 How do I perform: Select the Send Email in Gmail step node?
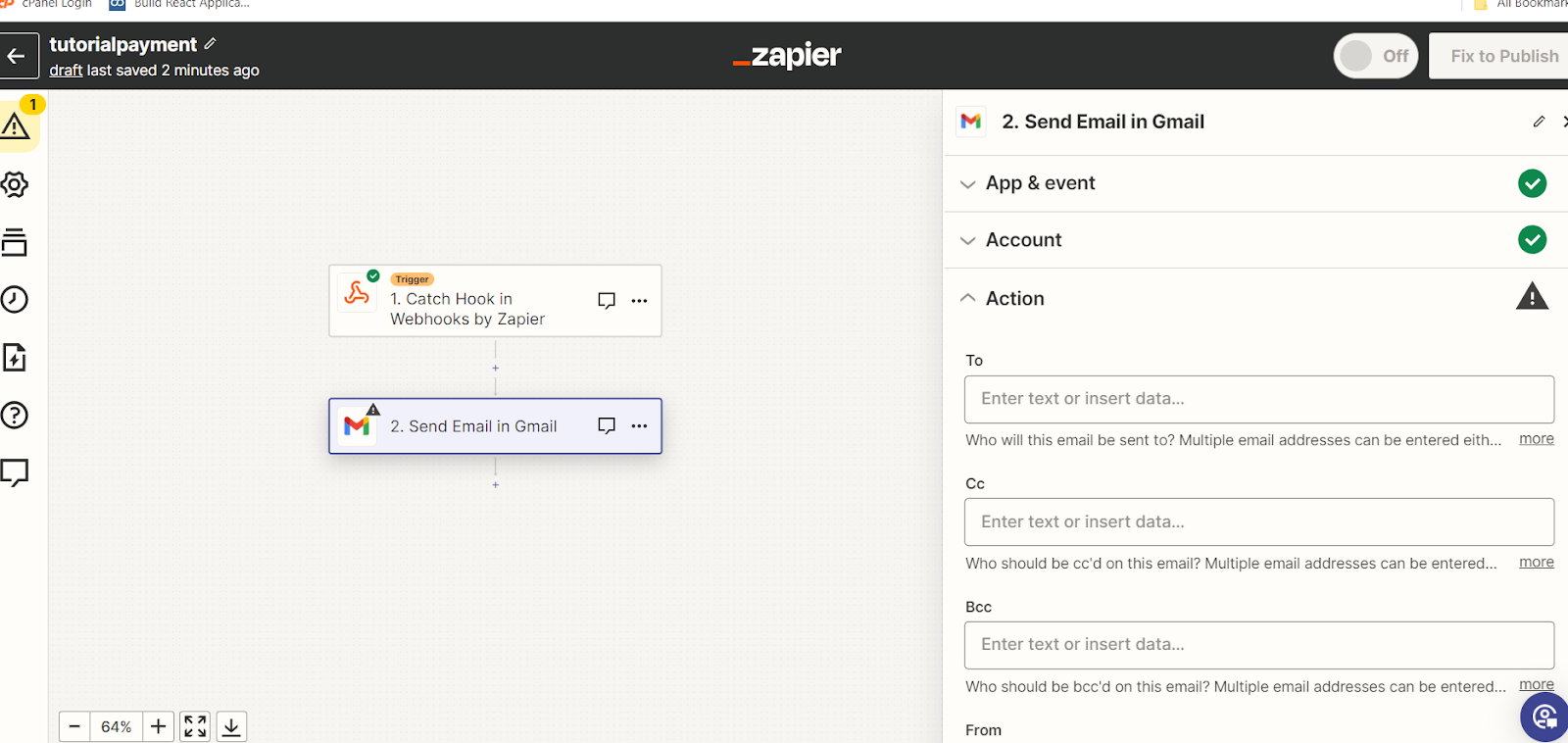tap(495, 426)
